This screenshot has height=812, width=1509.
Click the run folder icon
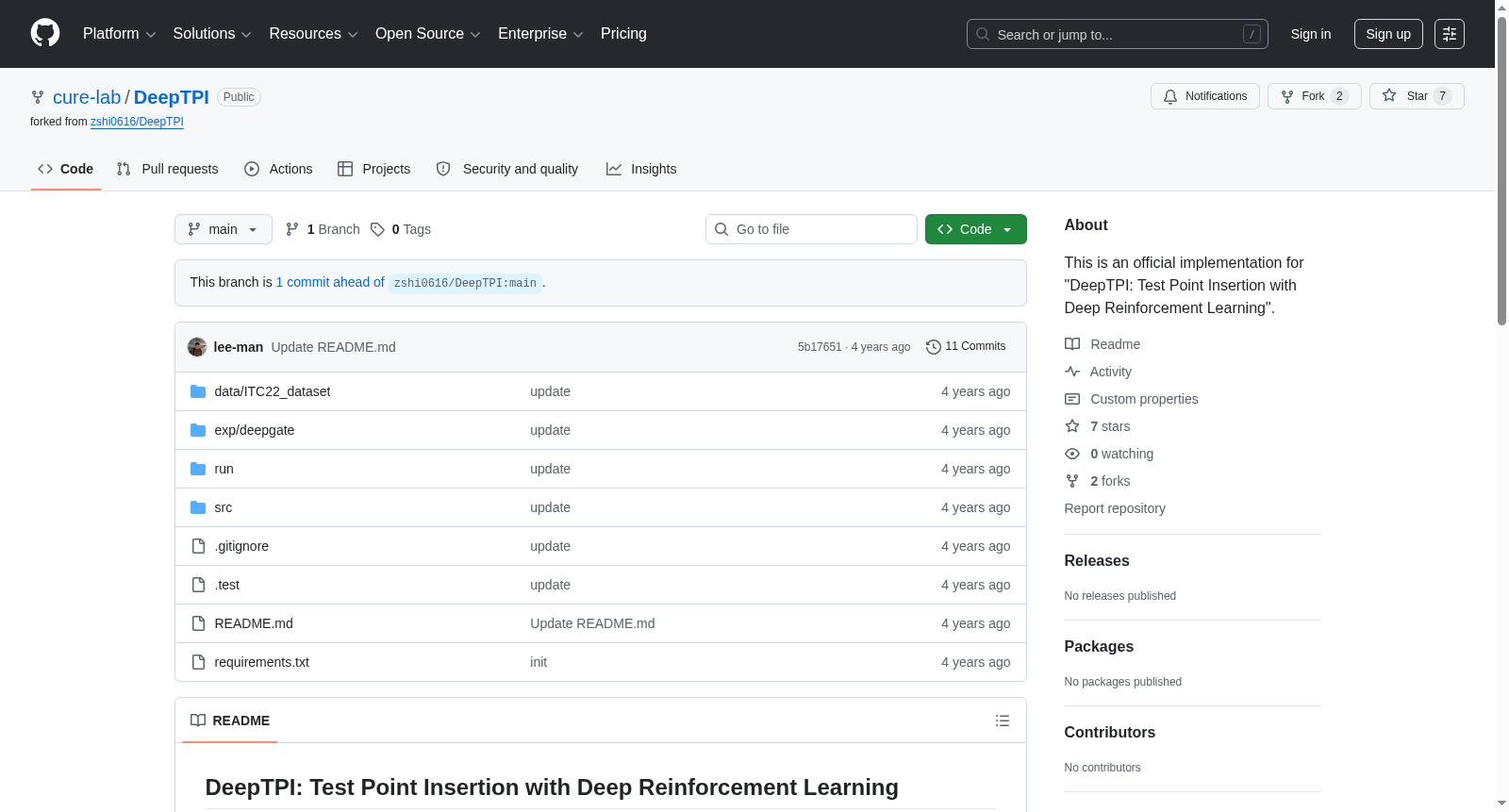coord(198,469)
